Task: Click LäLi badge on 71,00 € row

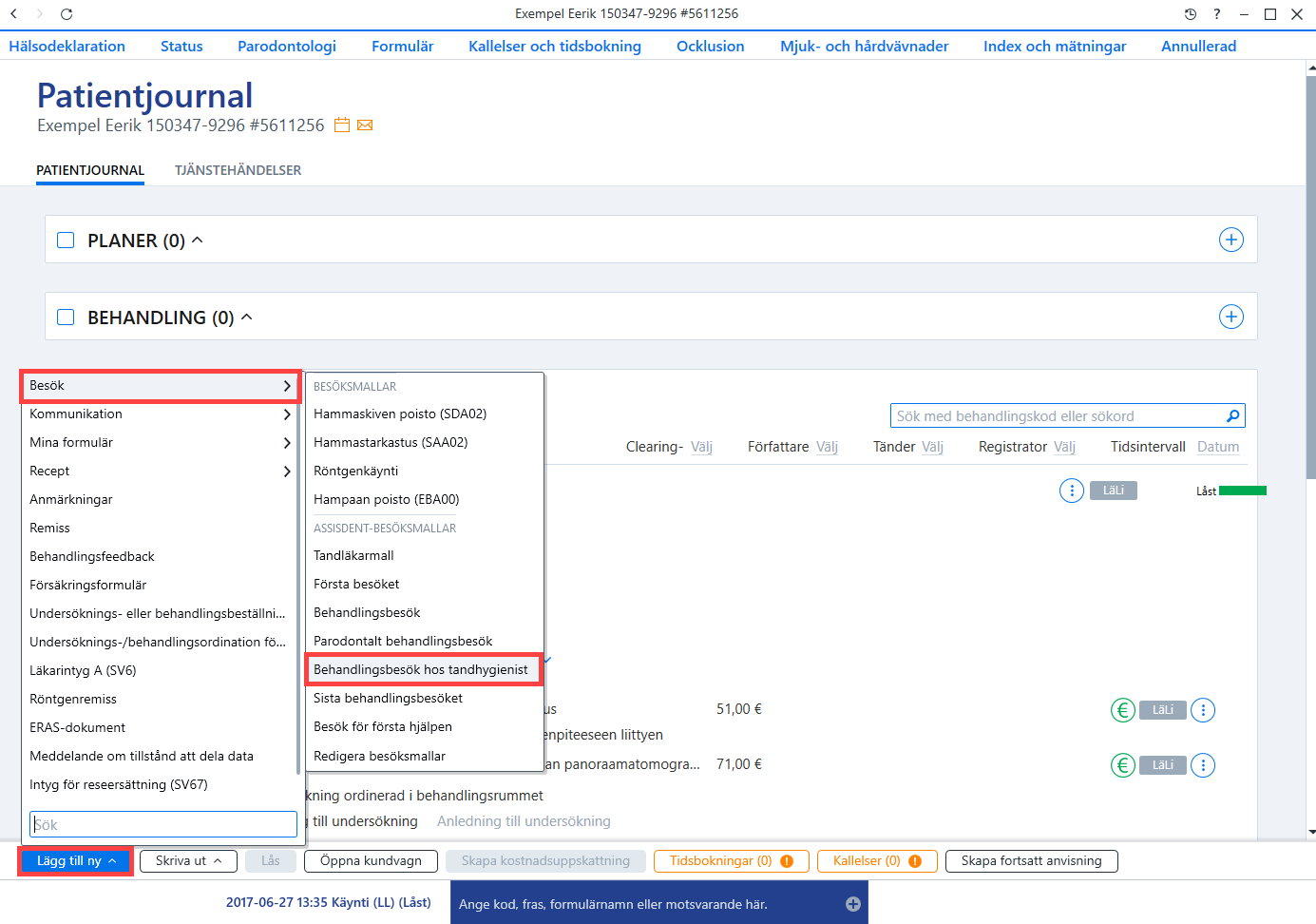Action: pos(1163,765)
